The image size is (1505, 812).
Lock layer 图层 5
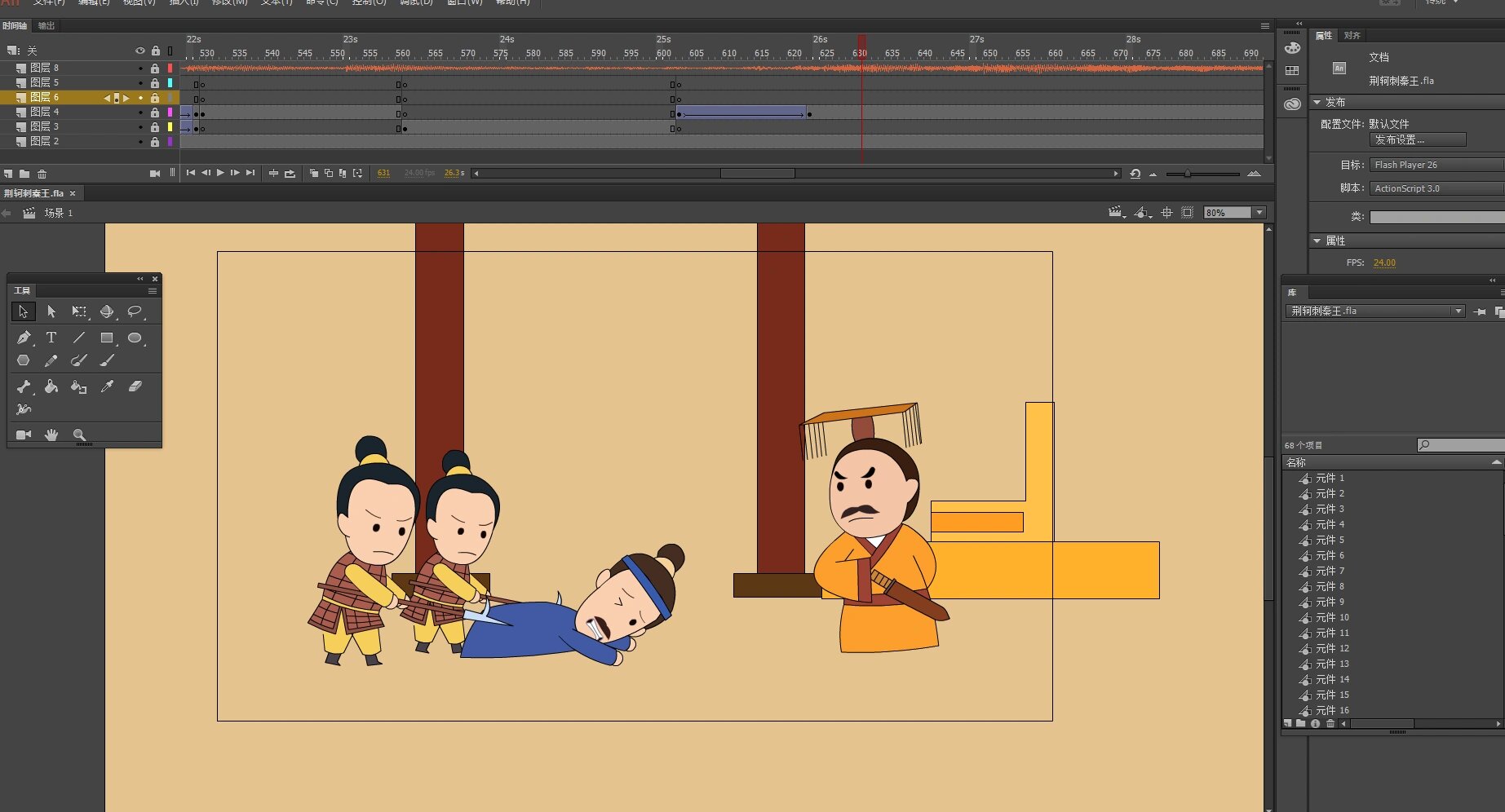tap(155, 82)
